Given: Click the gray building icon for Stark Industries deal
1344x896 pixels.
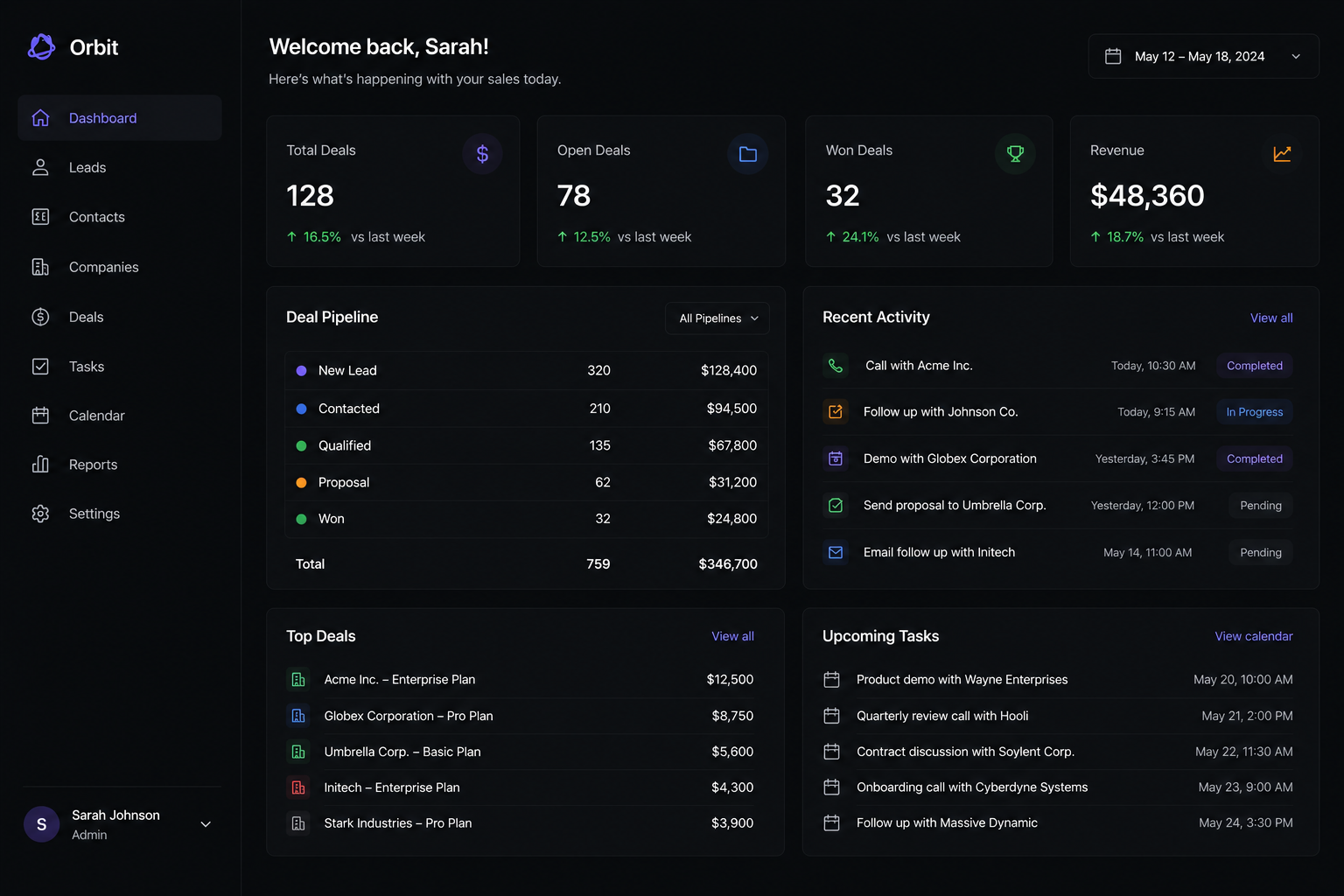Looking at the screenshot, I should click(x=298, y=823).
